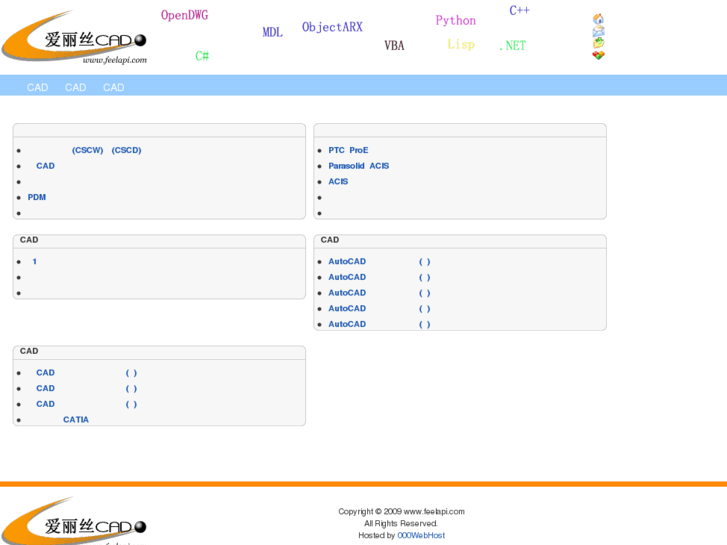
Task: Click the home house icon
Action: tap(598, 19)
